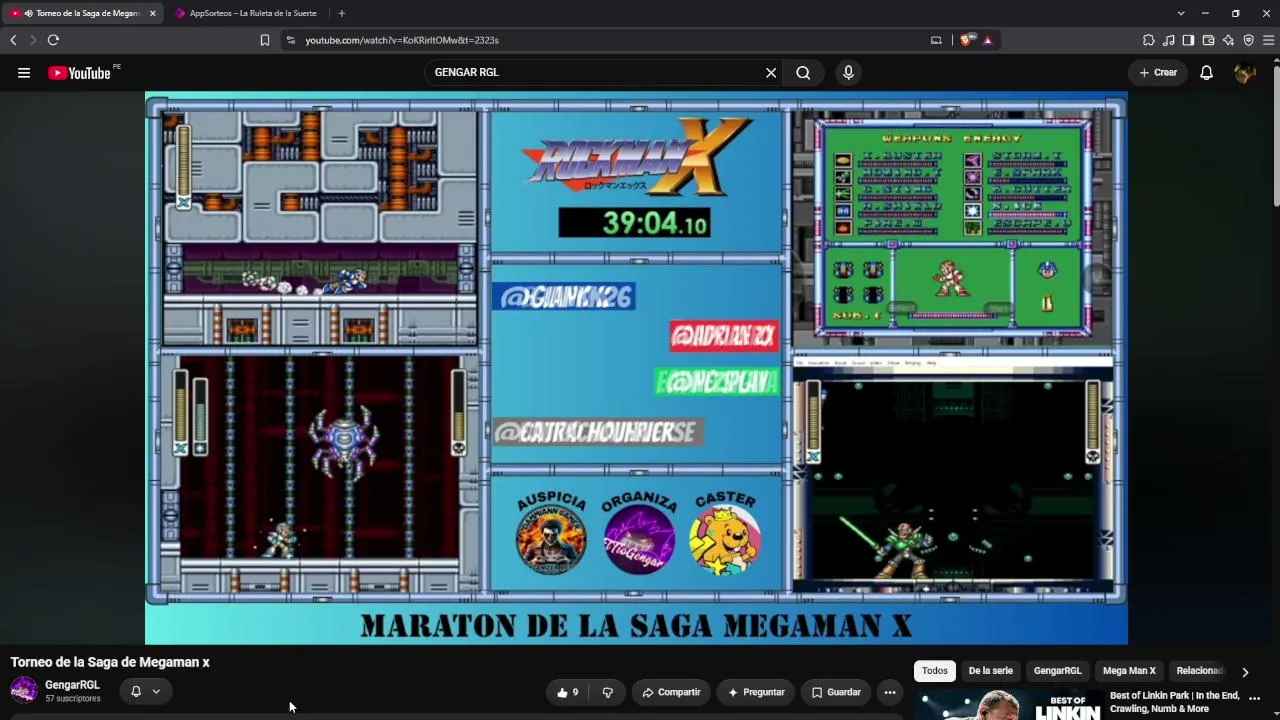Open the Brave Wallet icon
Viewport: 1280px width, 720px height.
click(x=1208, y=40)
